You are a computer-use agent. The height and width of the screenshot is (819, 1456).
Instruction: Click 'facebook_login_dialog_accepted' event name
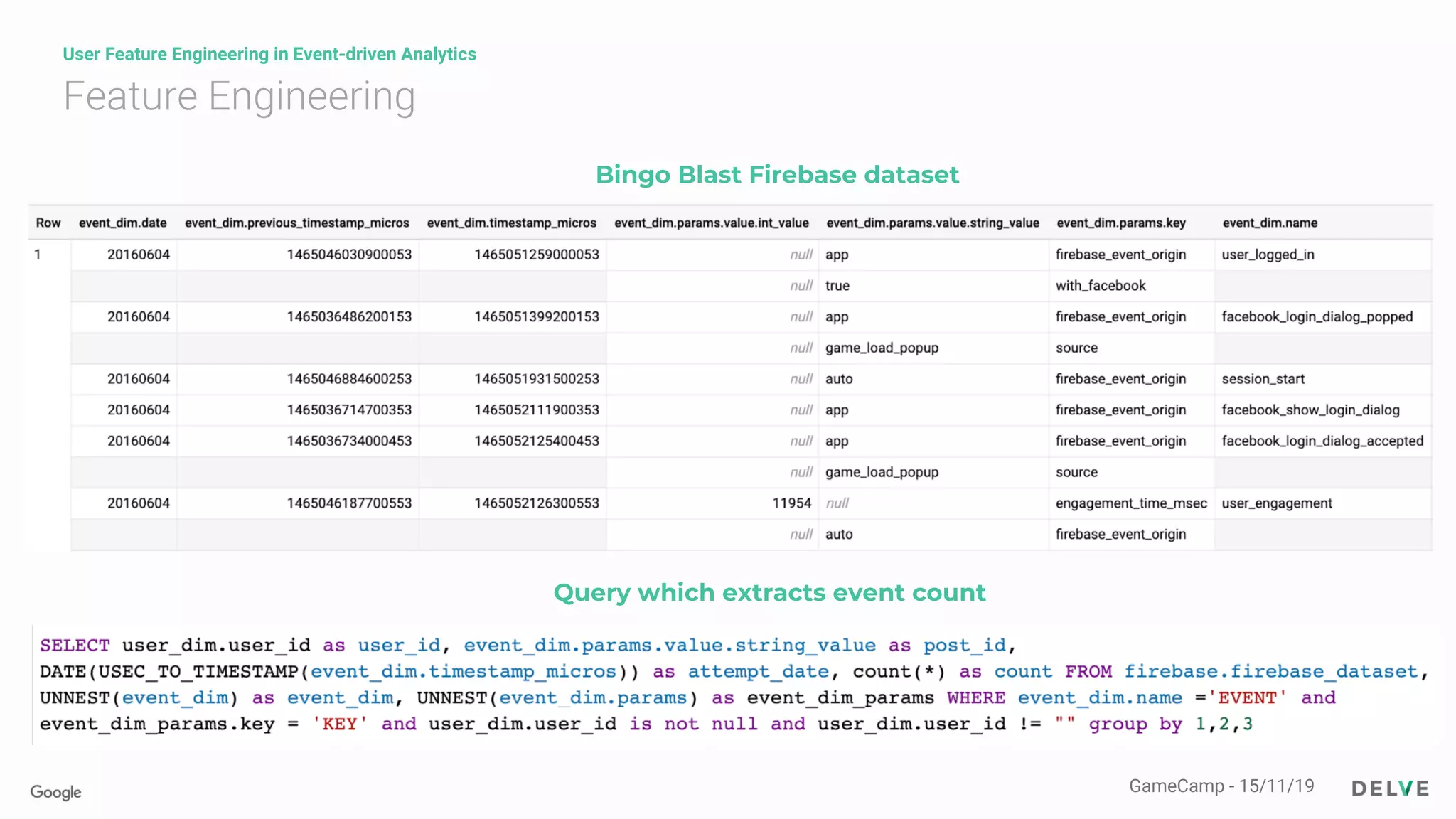click(x=1323, y=441)
